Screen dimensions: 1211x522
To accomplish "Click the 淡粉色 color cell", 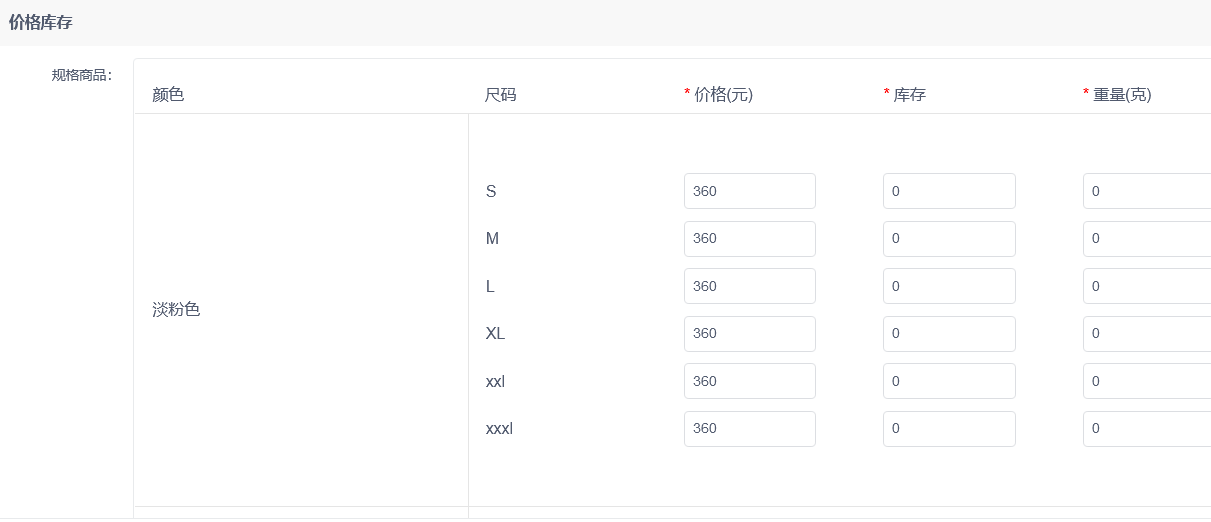I will tap(177, 310).
